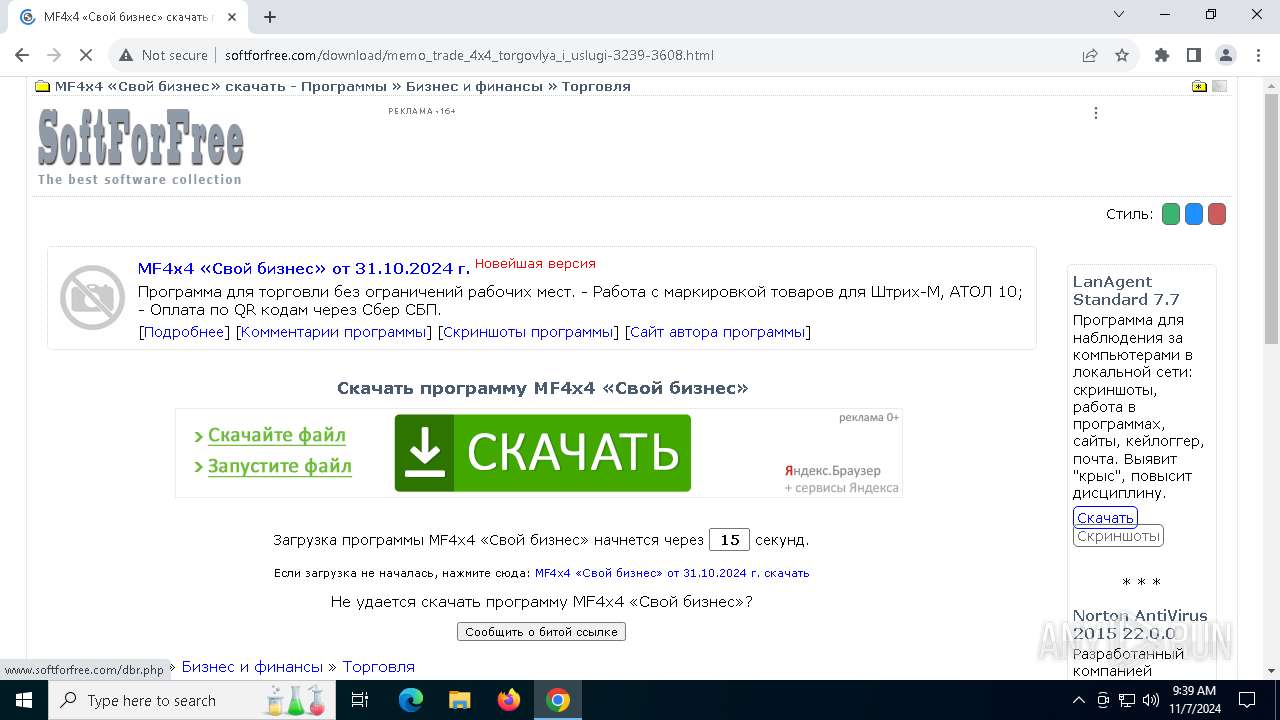Click Скачать button for LanAgent

(x=1105, y=518)
